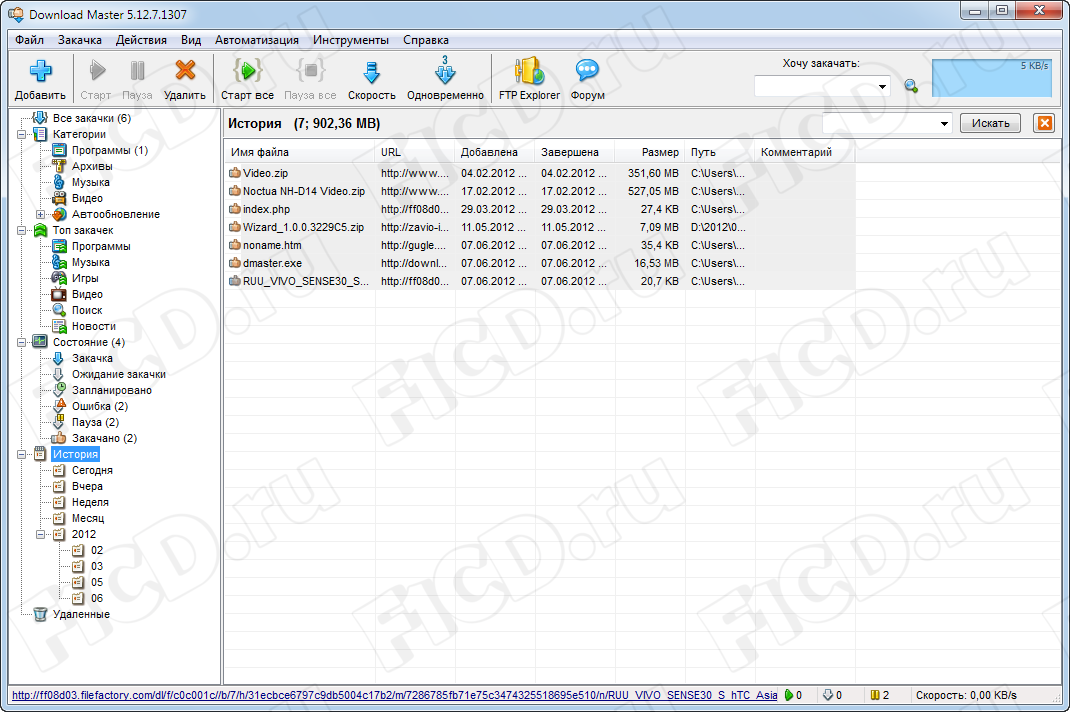Select Ожидание закачки state
1070x712 pixels.
[x=119, y=374]
